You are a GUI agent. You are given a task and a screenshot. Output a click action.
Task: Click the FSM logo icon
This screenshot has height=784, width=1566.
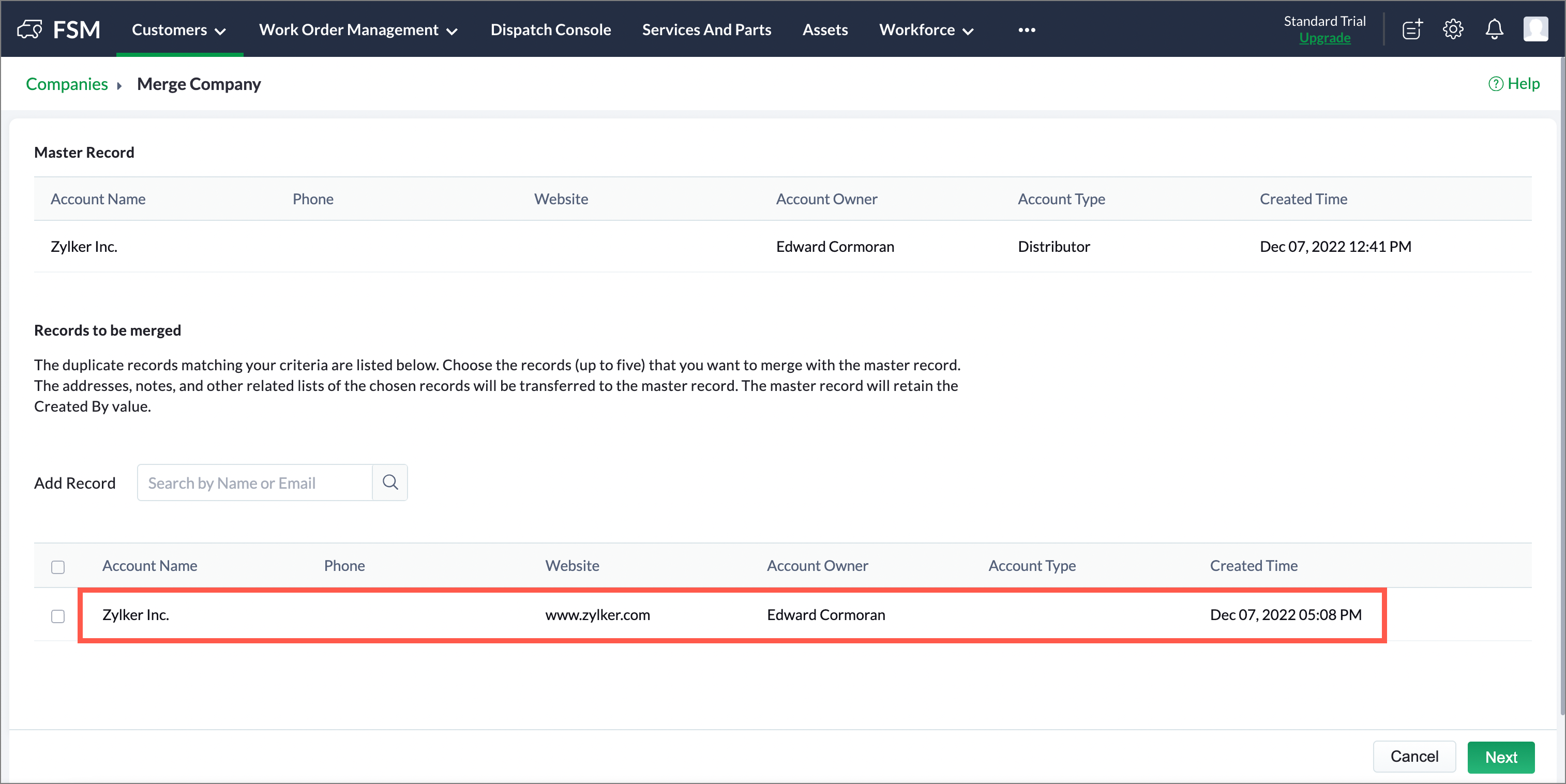[x=29, y=28]
